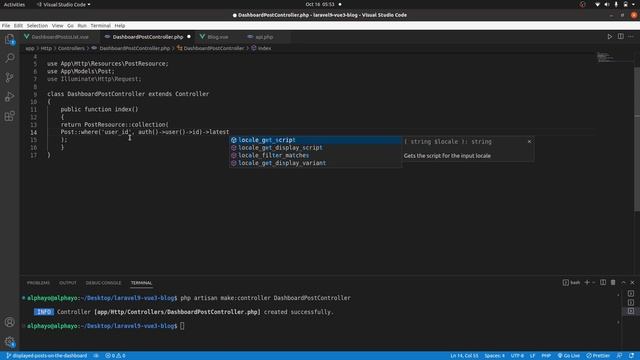Select the third active terminal in list
The width and height of the screenshot is (640, 360).
pyautogui.click(x=631, y=311)
